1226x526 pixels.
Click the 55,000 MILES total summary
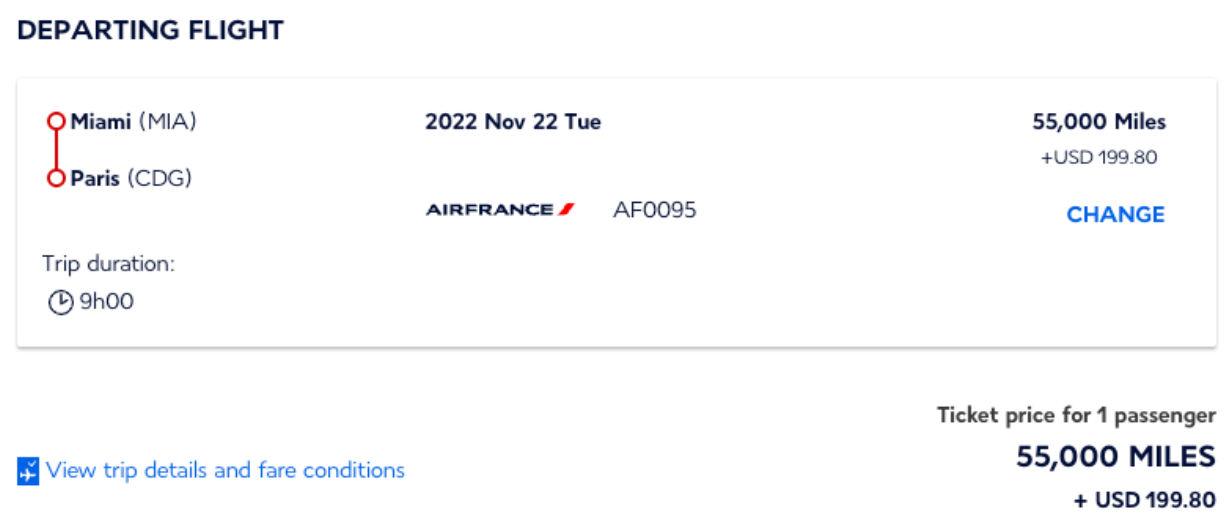(1116, 457)
